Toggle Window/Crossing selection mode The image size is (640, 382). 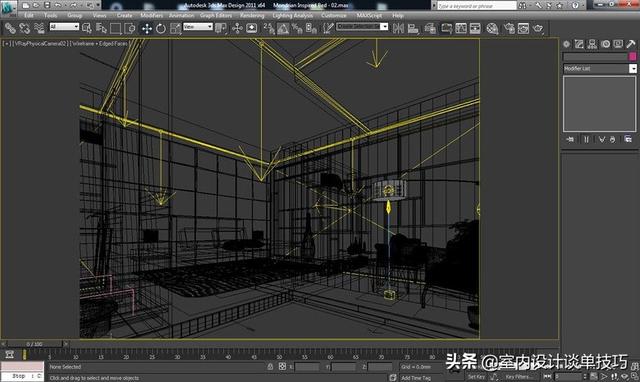point(130,28)
